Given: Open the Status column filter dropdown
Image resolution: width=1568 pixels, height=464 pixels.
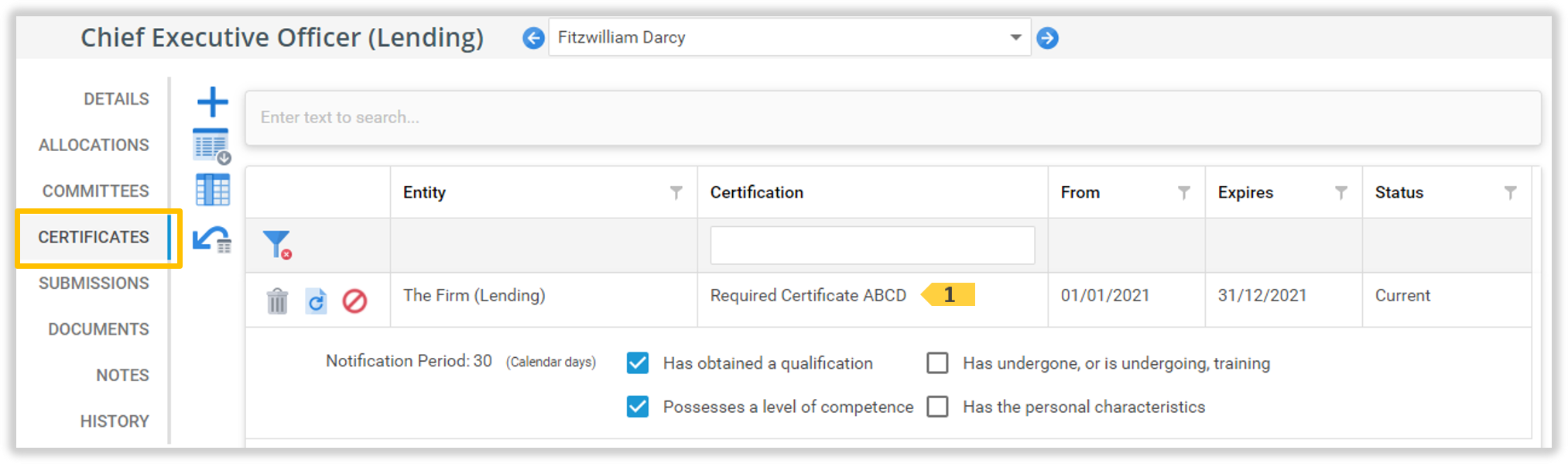Looking at the screenshot, I should (x=1510, y=193).
